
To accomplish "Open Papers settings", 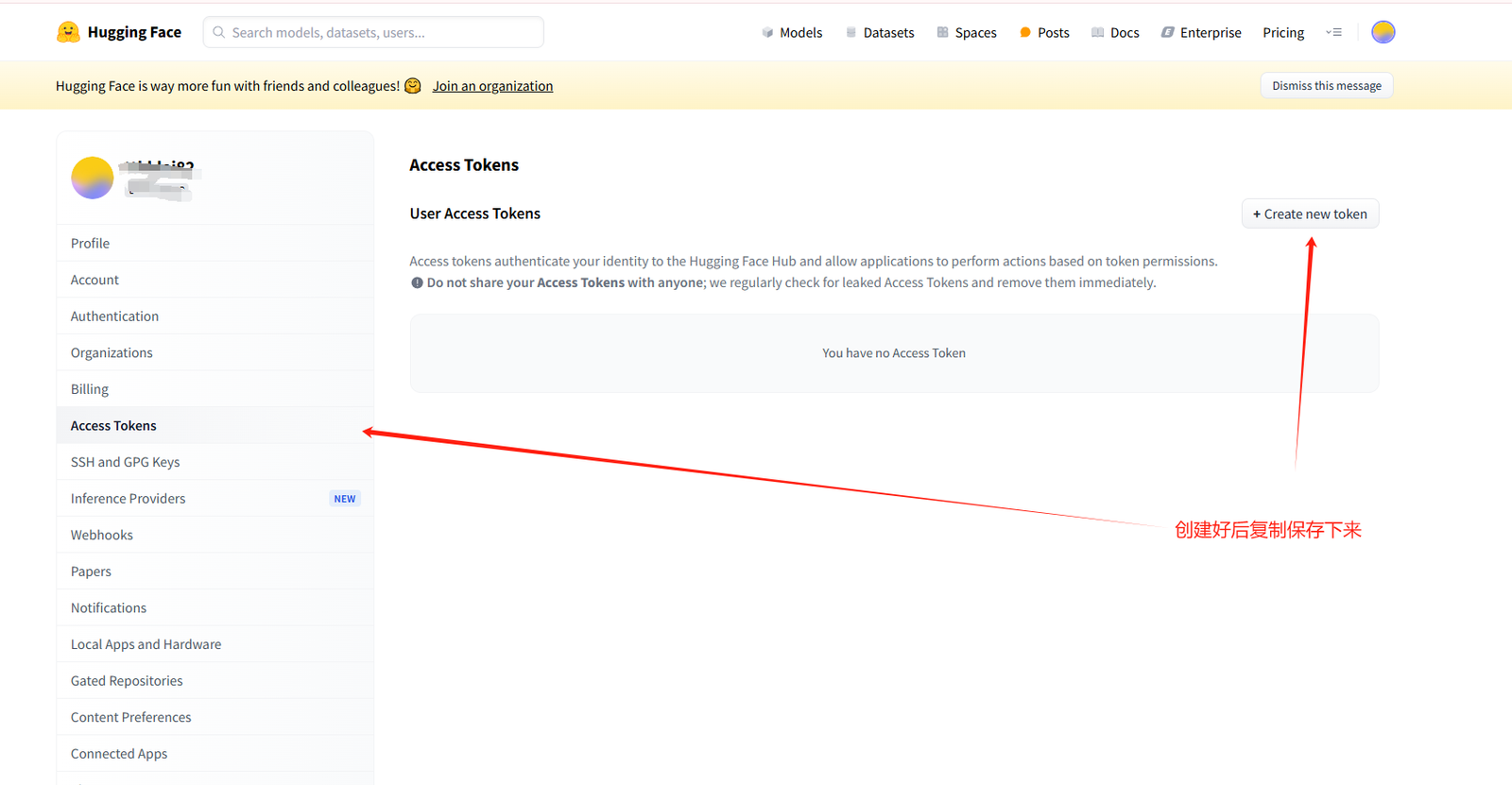I will (215, 572).
